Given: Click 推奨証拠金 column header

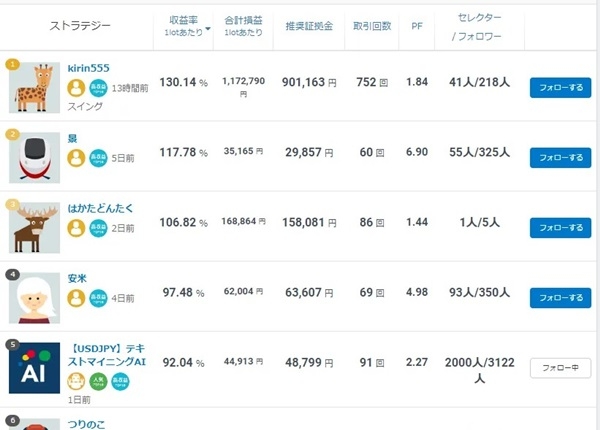Looking at the screenshot, I should 309,26.
